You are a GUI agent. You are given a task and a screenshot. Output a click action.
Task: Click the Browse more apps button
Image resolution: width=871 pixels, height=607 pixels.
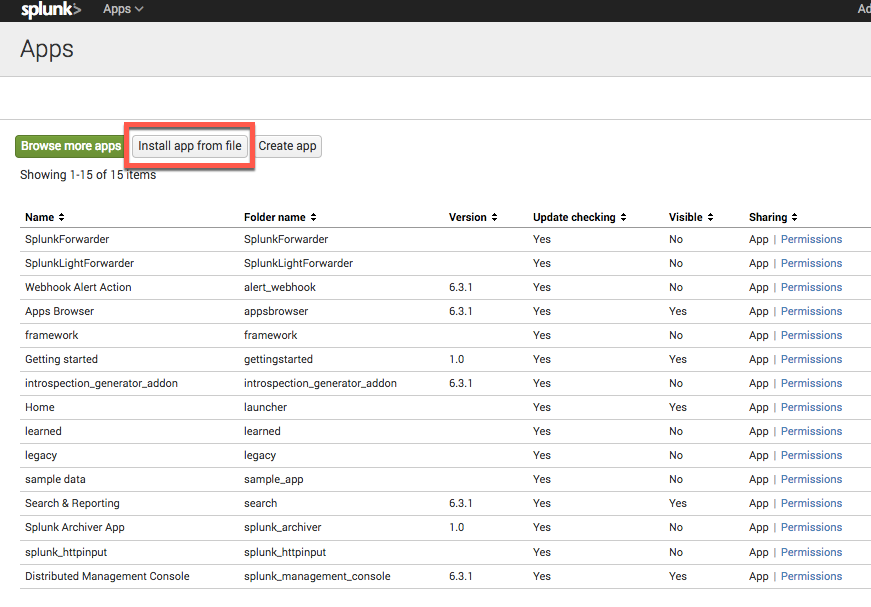click(70, 145)
